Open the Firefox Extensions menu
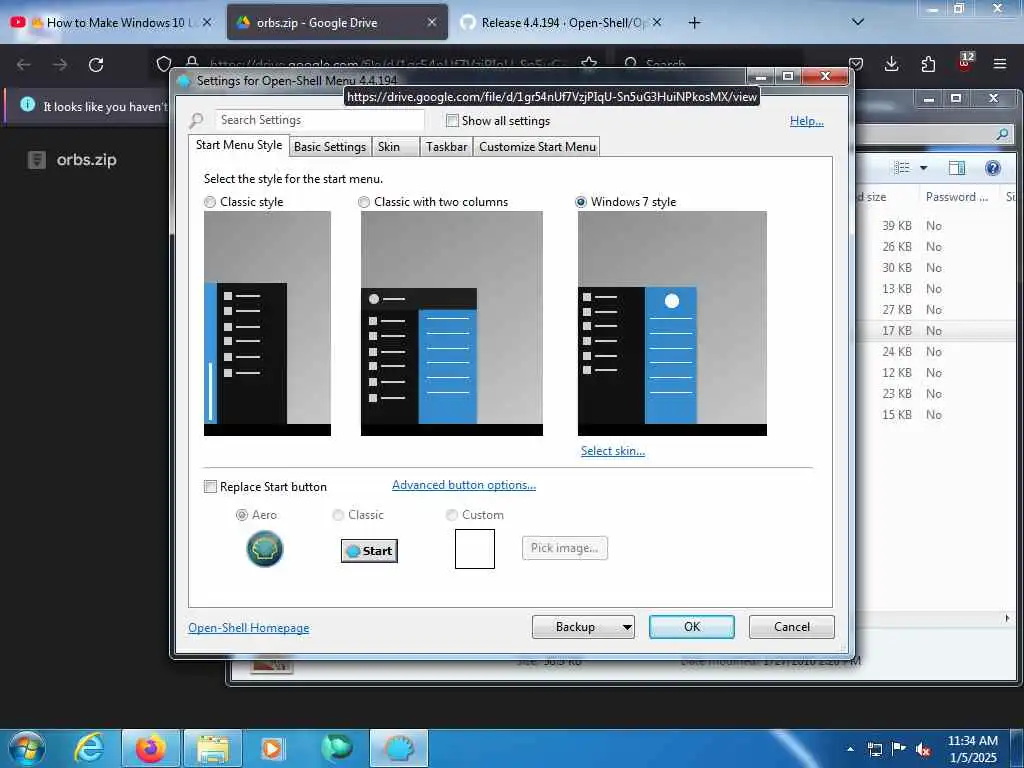1024x768 pixels. [928, 64]
